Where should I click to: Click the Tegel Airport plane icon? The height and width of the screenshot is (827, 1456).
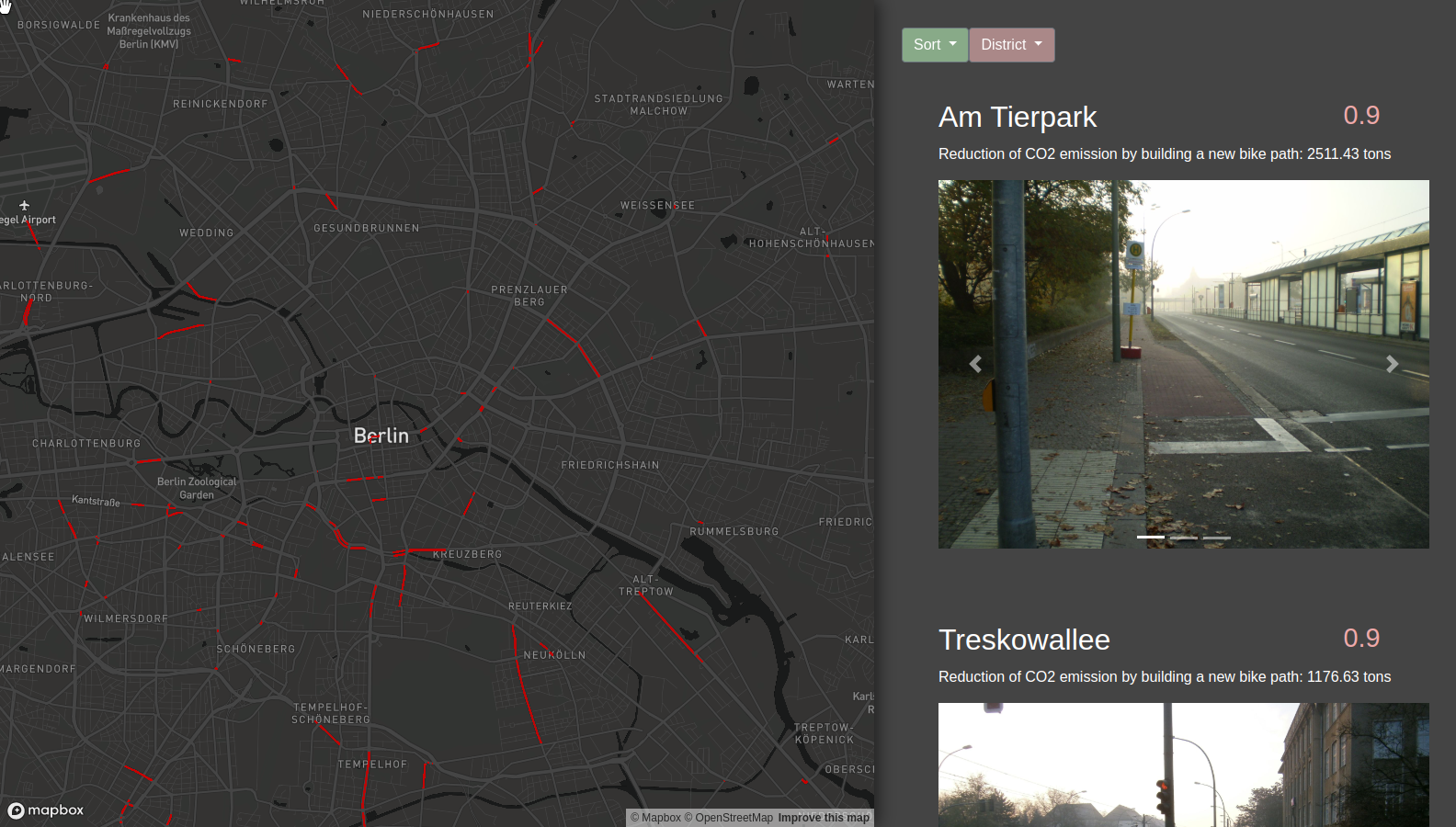click(x=24, y=206)
